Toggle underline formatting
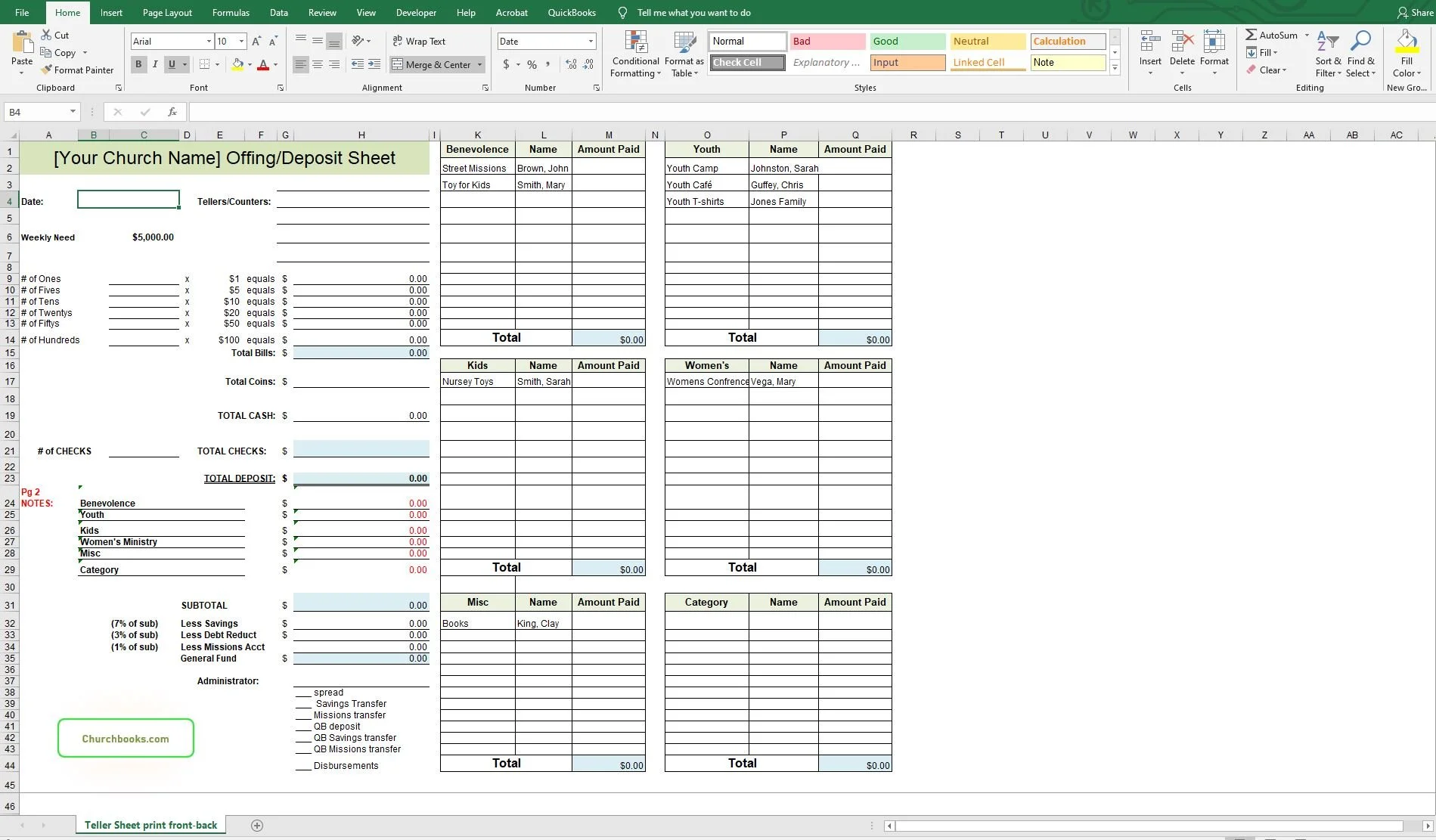 [x=171, y=64]
